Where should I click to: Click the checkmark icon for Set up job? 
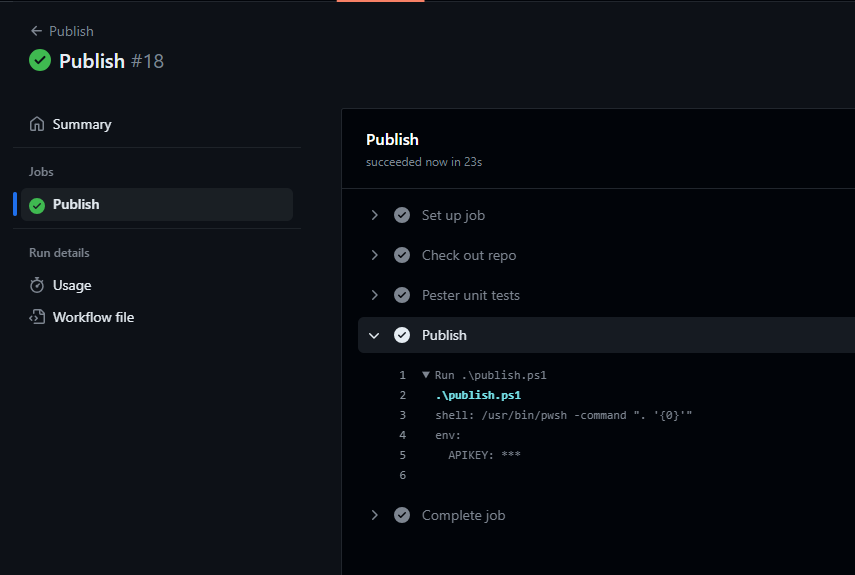tap(402, 215)
